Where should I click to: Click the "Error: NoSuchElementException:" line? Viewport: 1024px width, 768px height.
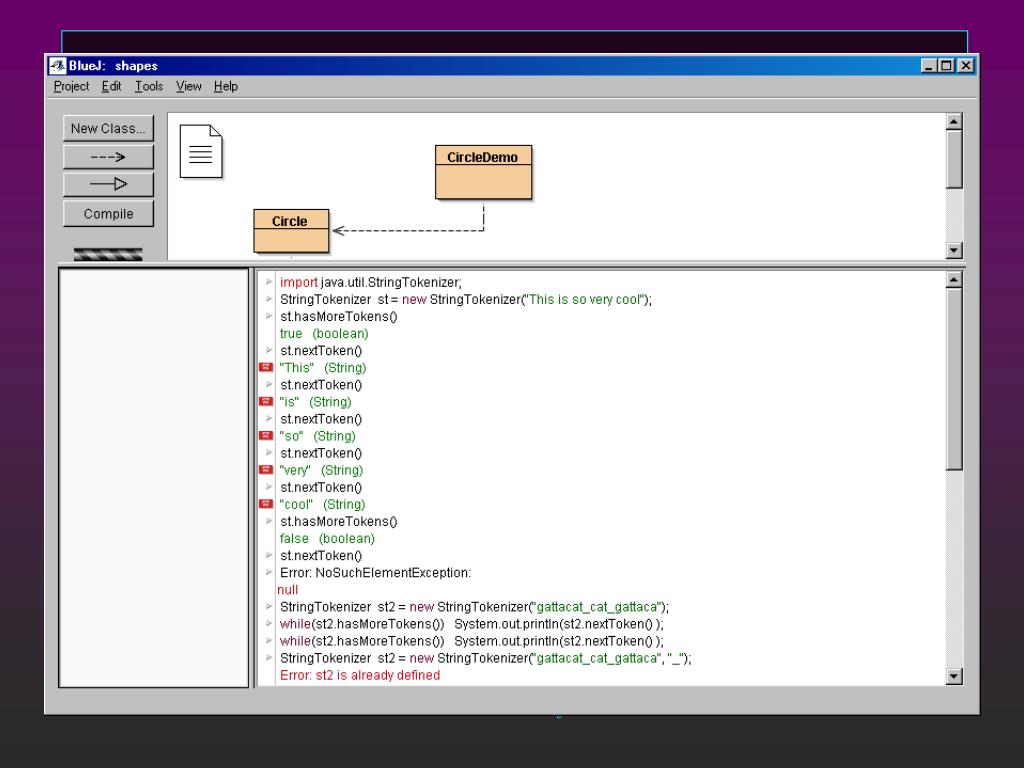tap(376, 573)
